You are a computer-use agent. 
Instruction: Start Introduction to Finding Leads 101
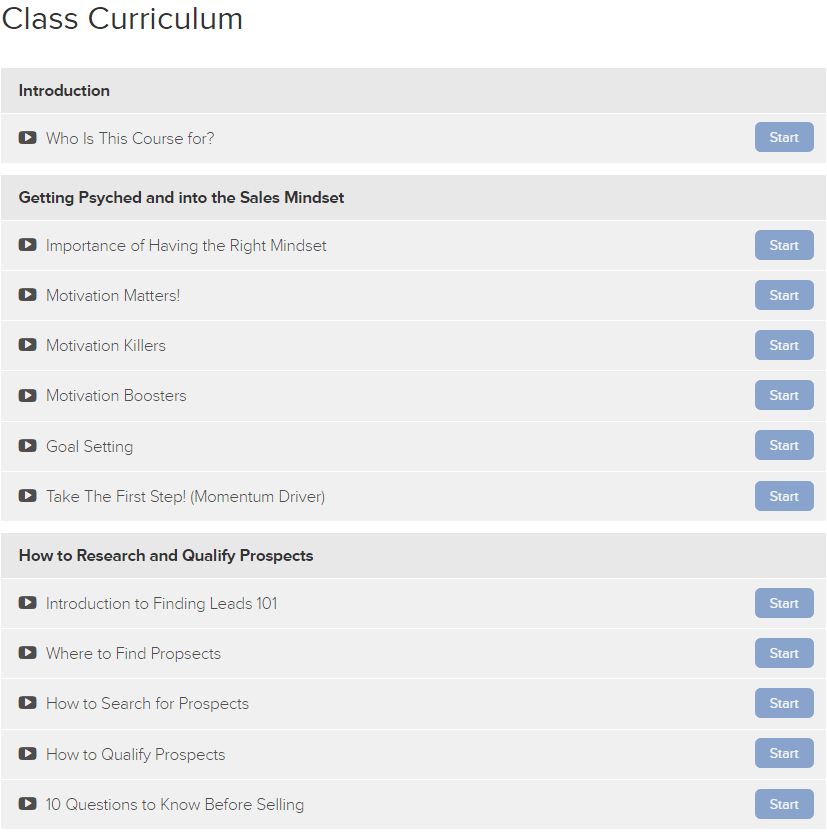tap(784, 603)
